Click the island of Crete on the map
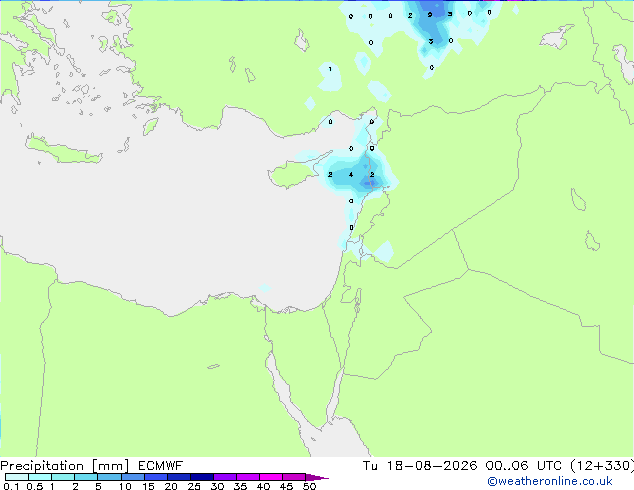 (x=64, y=150)
